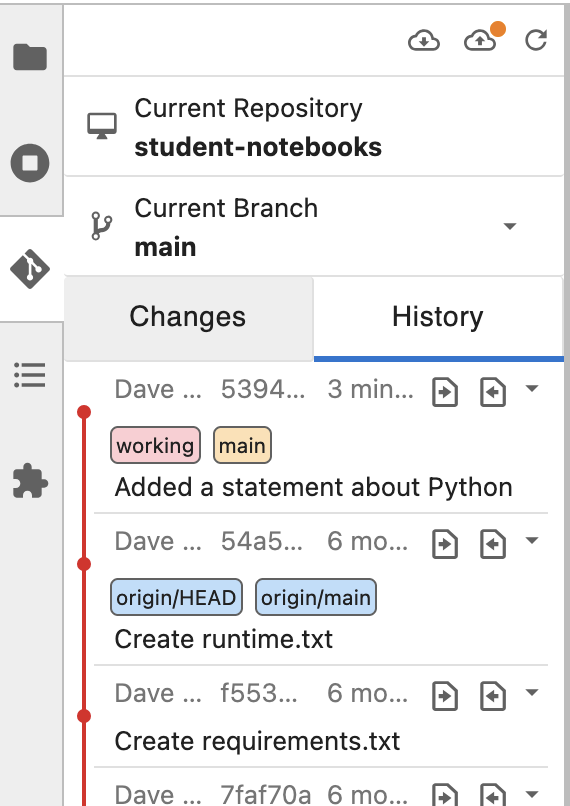Click the 'origin/HEAD' reference tag
The height and width of the screenshot is (806, 570).
(x=176, y=597)
